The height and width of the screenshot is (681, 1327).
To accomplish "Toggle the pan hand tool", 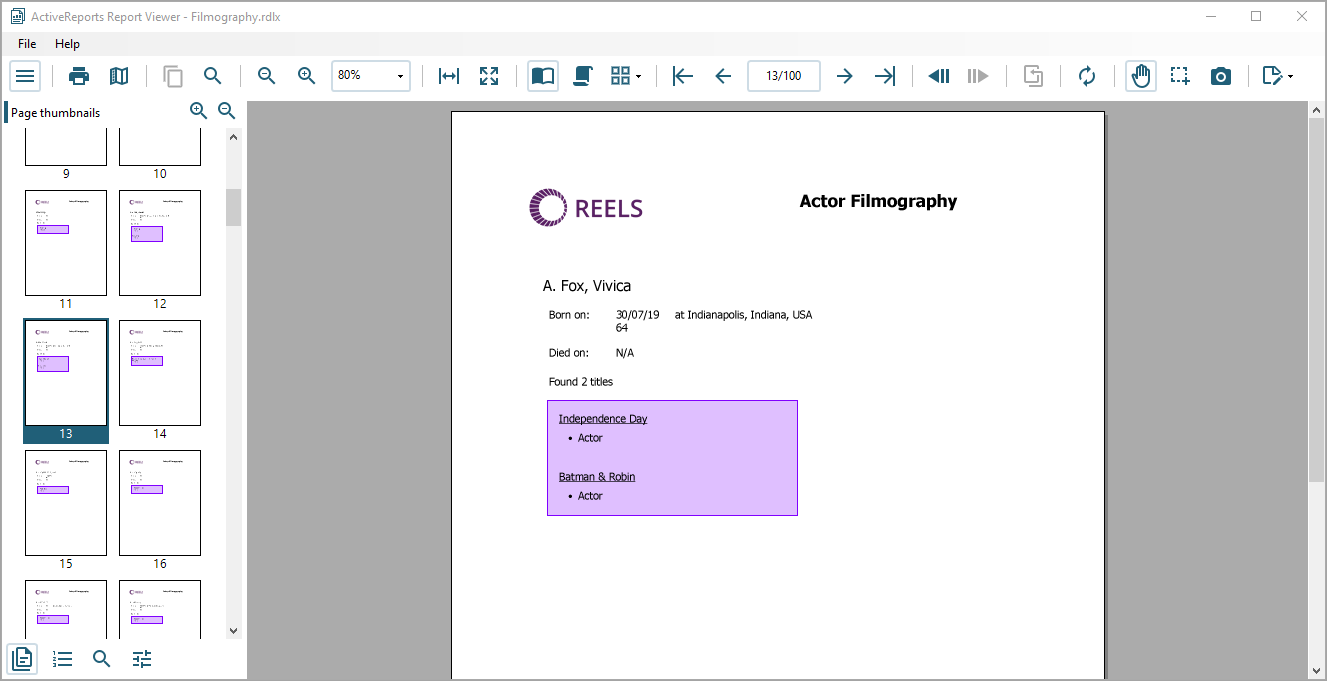I will tap(1141, 76).
